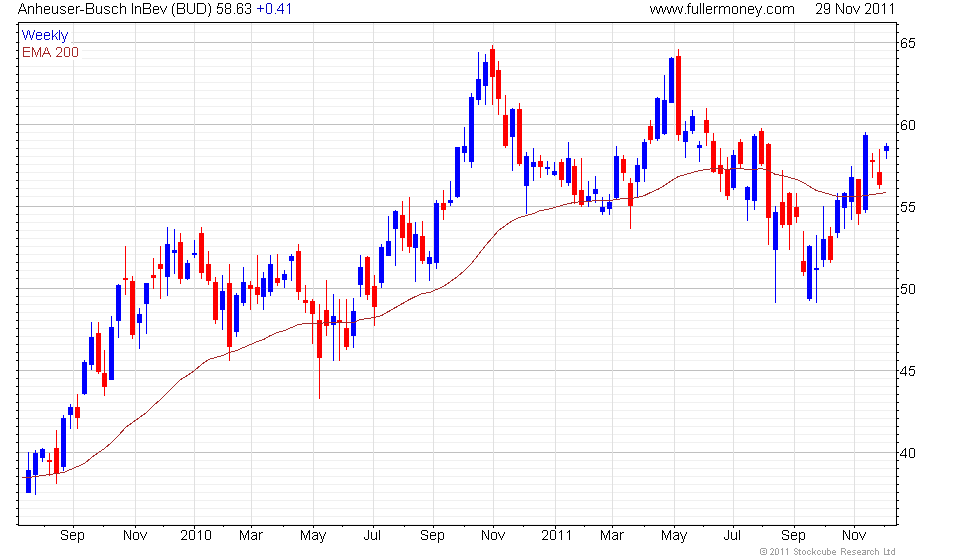This screenshot has height=560, width=980.
Task: Click the 'Mar' label following 2010
Action: [x=251, y=536]
